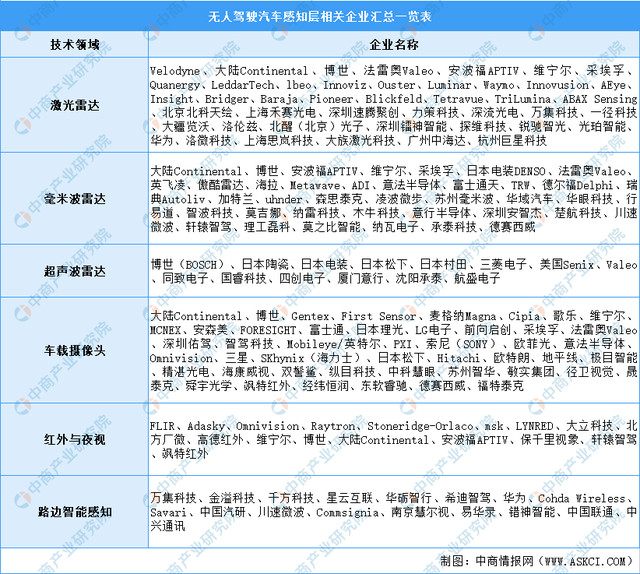Viewport: 640px width, 574px height.
Task: Click Blickfeld in the lidar company list
Action: point(393,99)
